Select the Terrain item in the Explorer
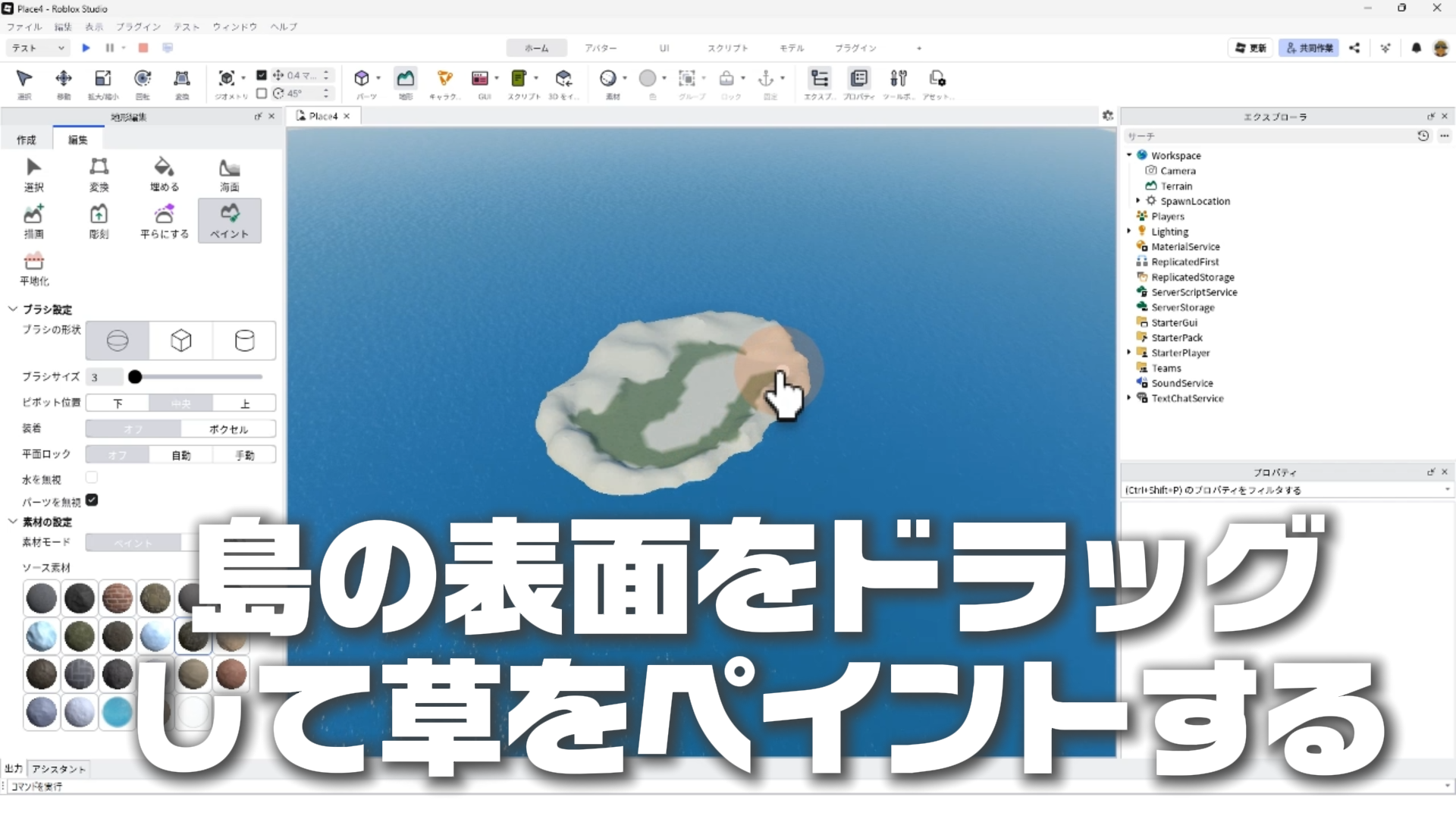Screen dimensions: 1456x819 click(x=1176, y=186)
